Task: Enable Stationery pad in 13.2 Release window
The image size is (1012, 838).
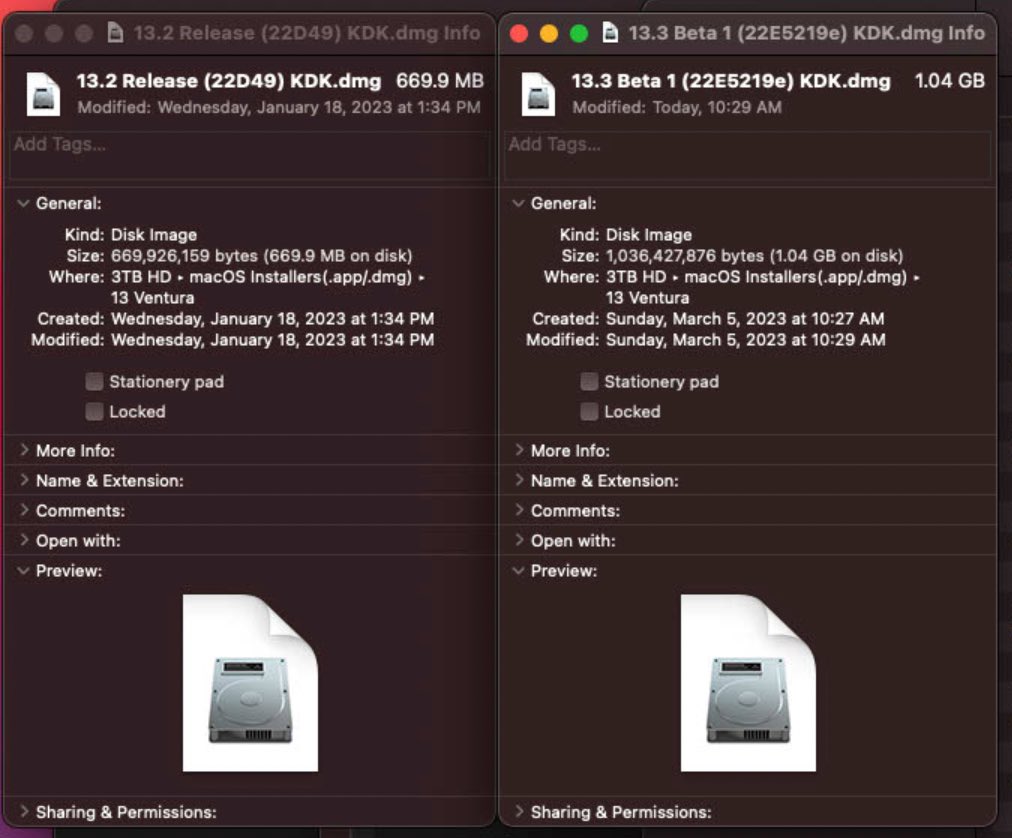Action: tap(94, 382)
